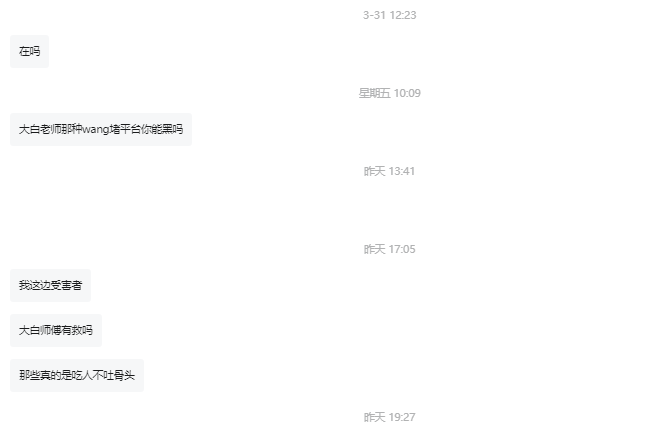
Task: Select the "大白师傅有救吗" message
Action: (x=56, y=330)
